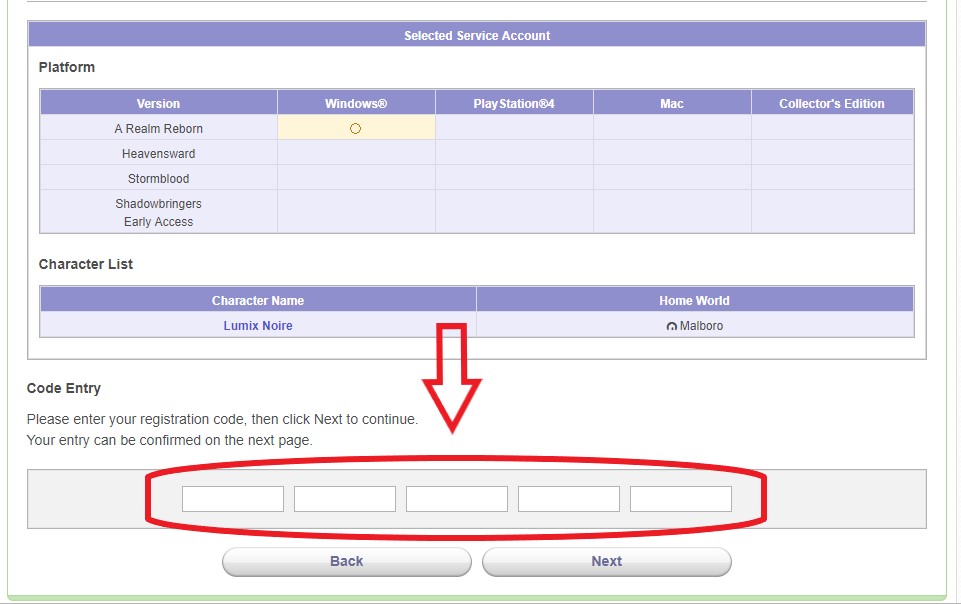Click the Heavensward row label
961x604 pixels.
(x=158, y=154)
